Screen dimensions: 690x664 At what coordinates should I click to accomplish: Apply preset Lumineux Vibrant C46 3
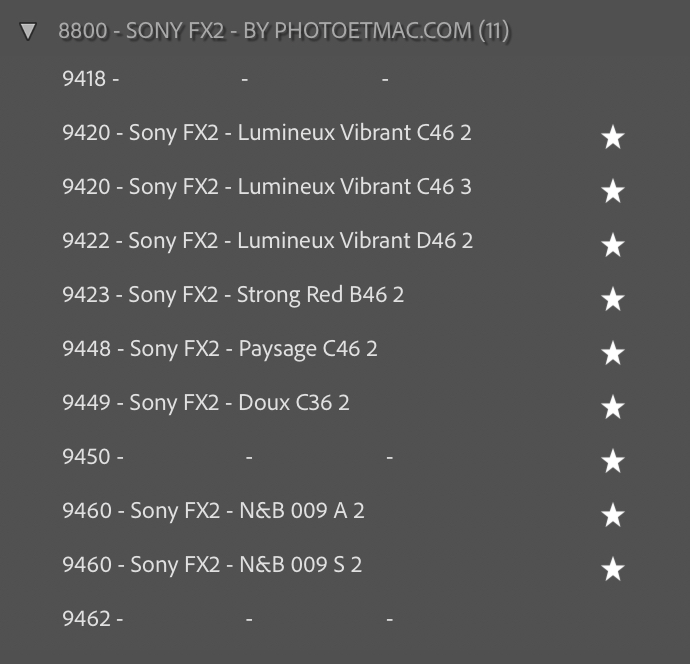pyautogui.click(x=266, y=187)
